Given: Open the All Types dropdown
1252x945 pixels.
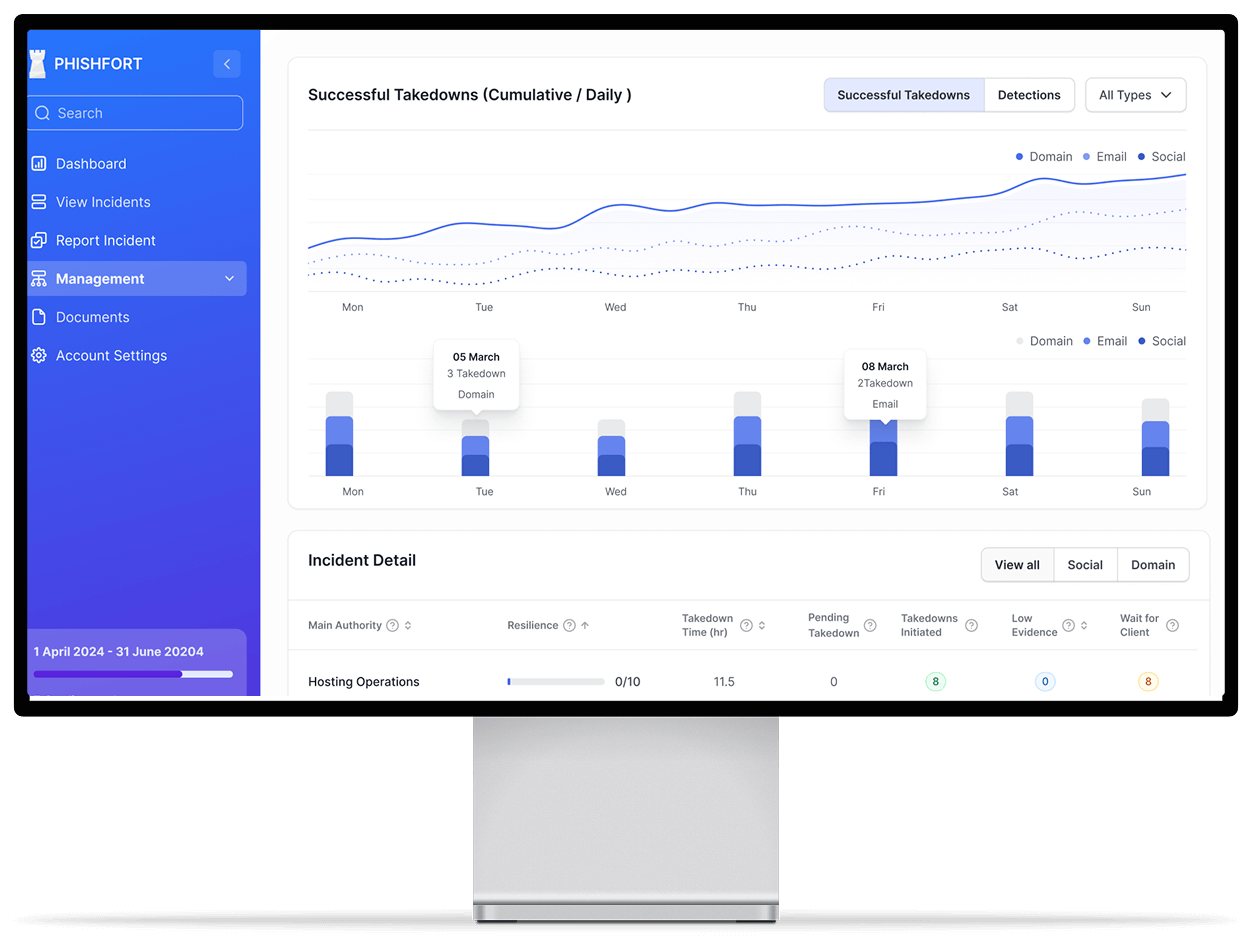Looking at the screenshot, I should coord(1136,94).
